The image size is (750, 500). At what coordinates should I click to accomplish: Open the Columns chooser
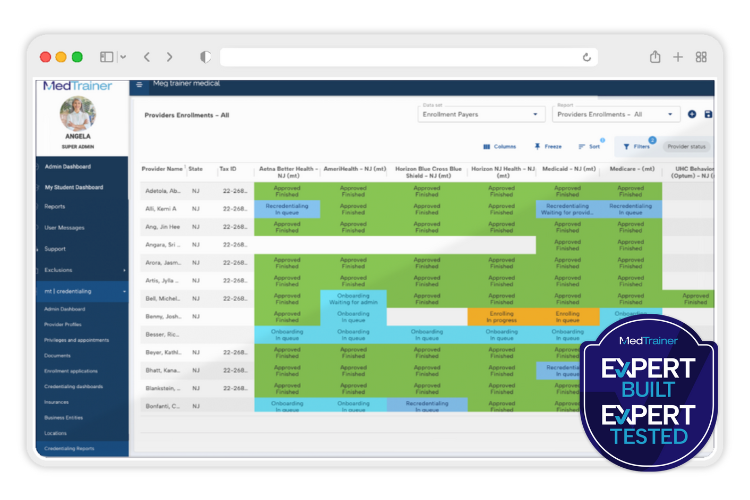[499, 146]
